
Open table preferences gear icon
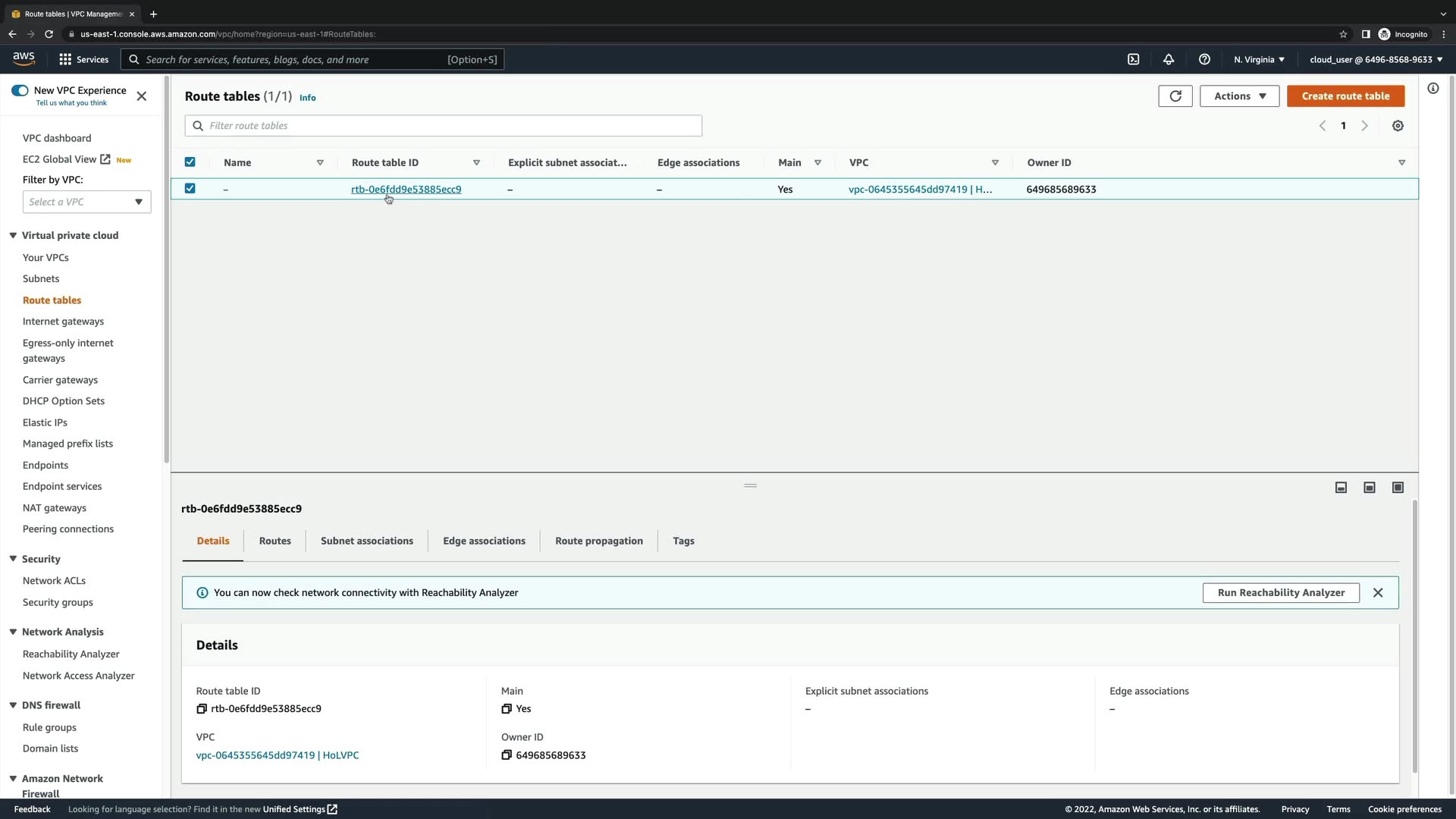click(1398, 126)
